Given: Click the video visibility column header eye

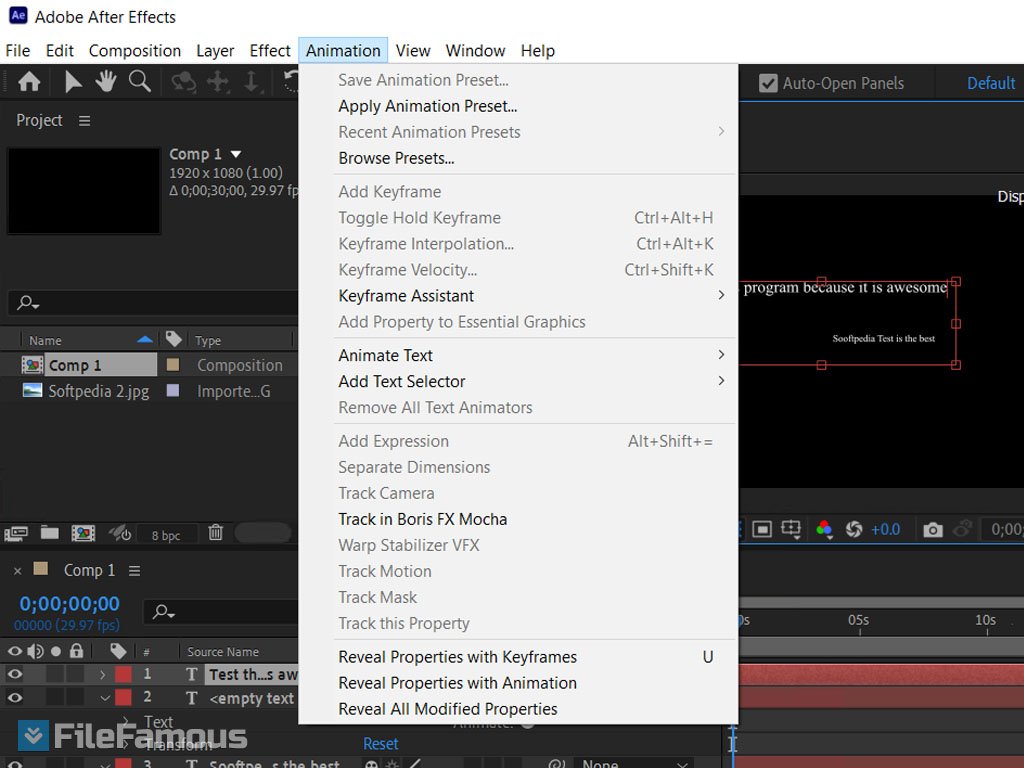Looking at the screenshot, I should [14, 651].
